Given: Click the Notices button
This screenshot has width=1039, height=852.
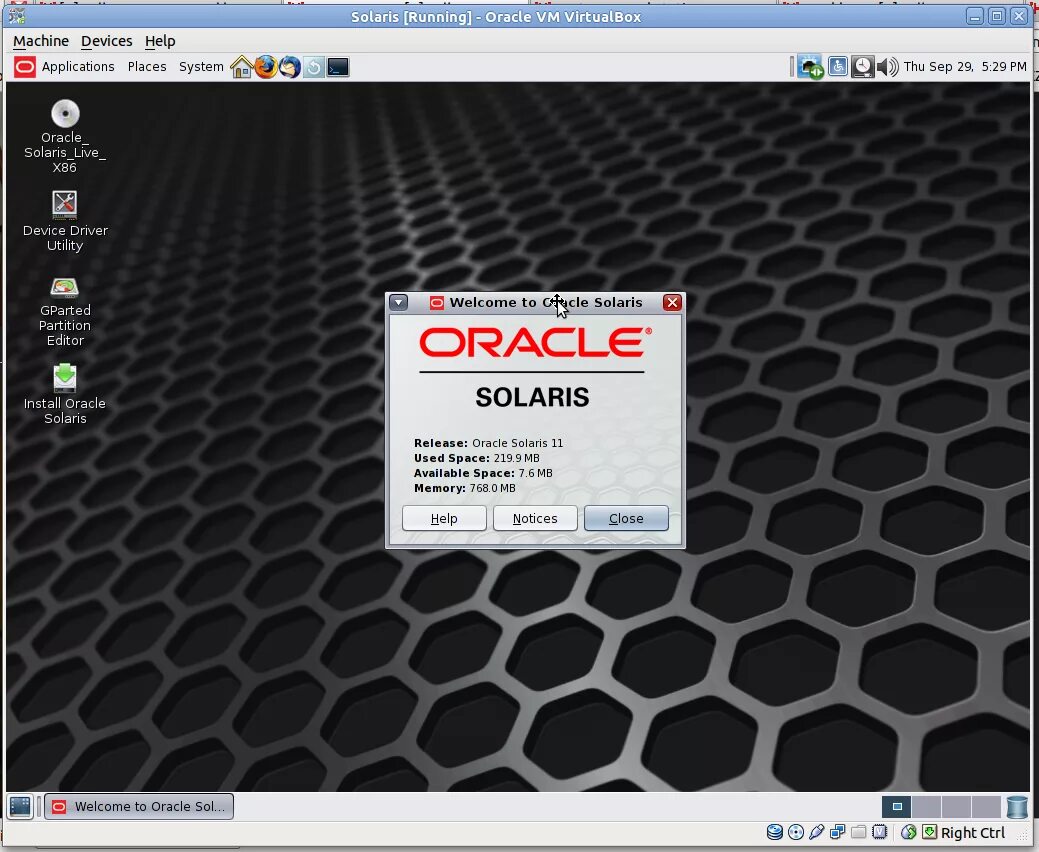Looking at the screenshot, I should 535,518.
